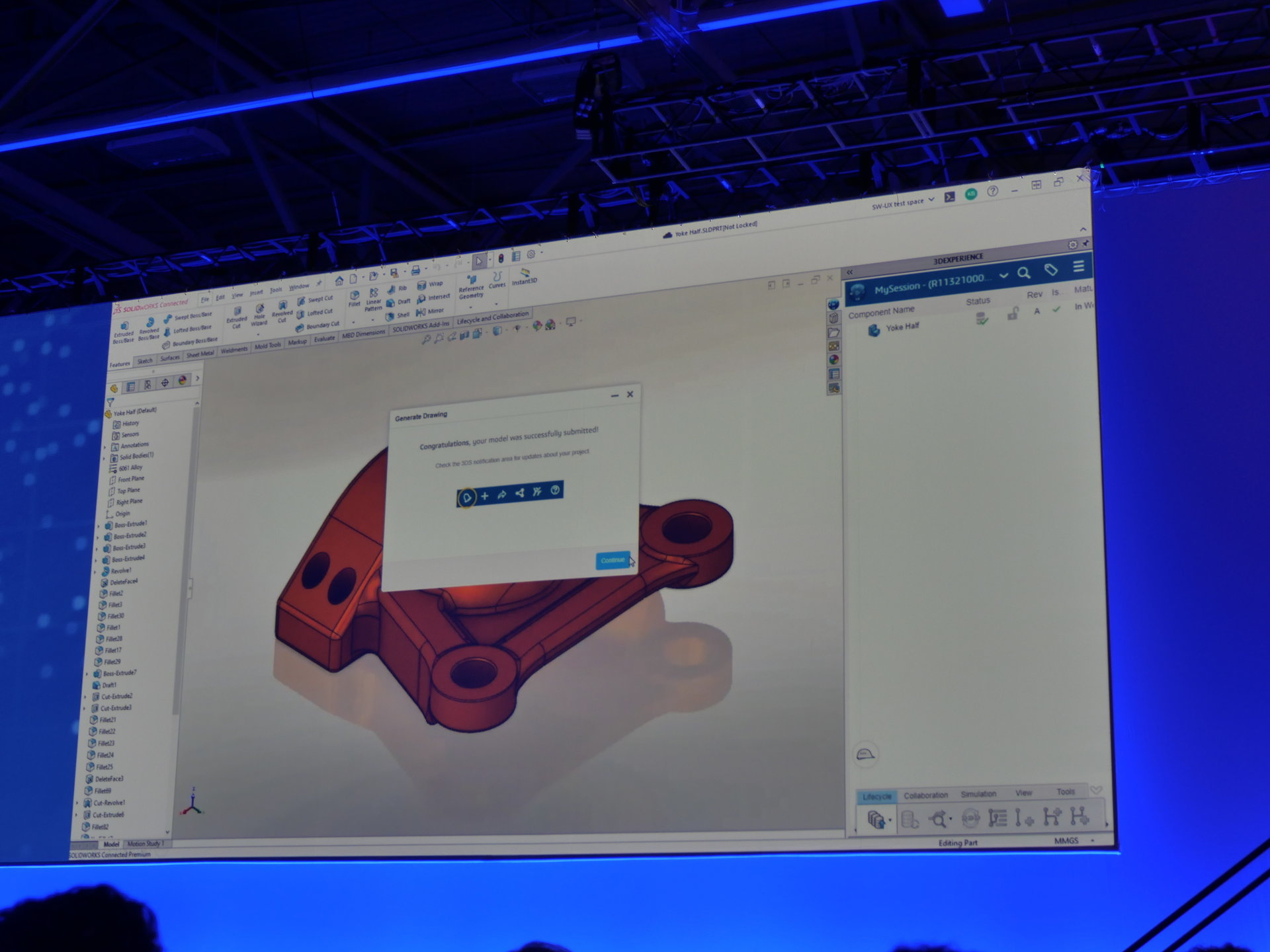The image size is (1270, 952).
Task: Click the Shell tool
Action: 398,316
